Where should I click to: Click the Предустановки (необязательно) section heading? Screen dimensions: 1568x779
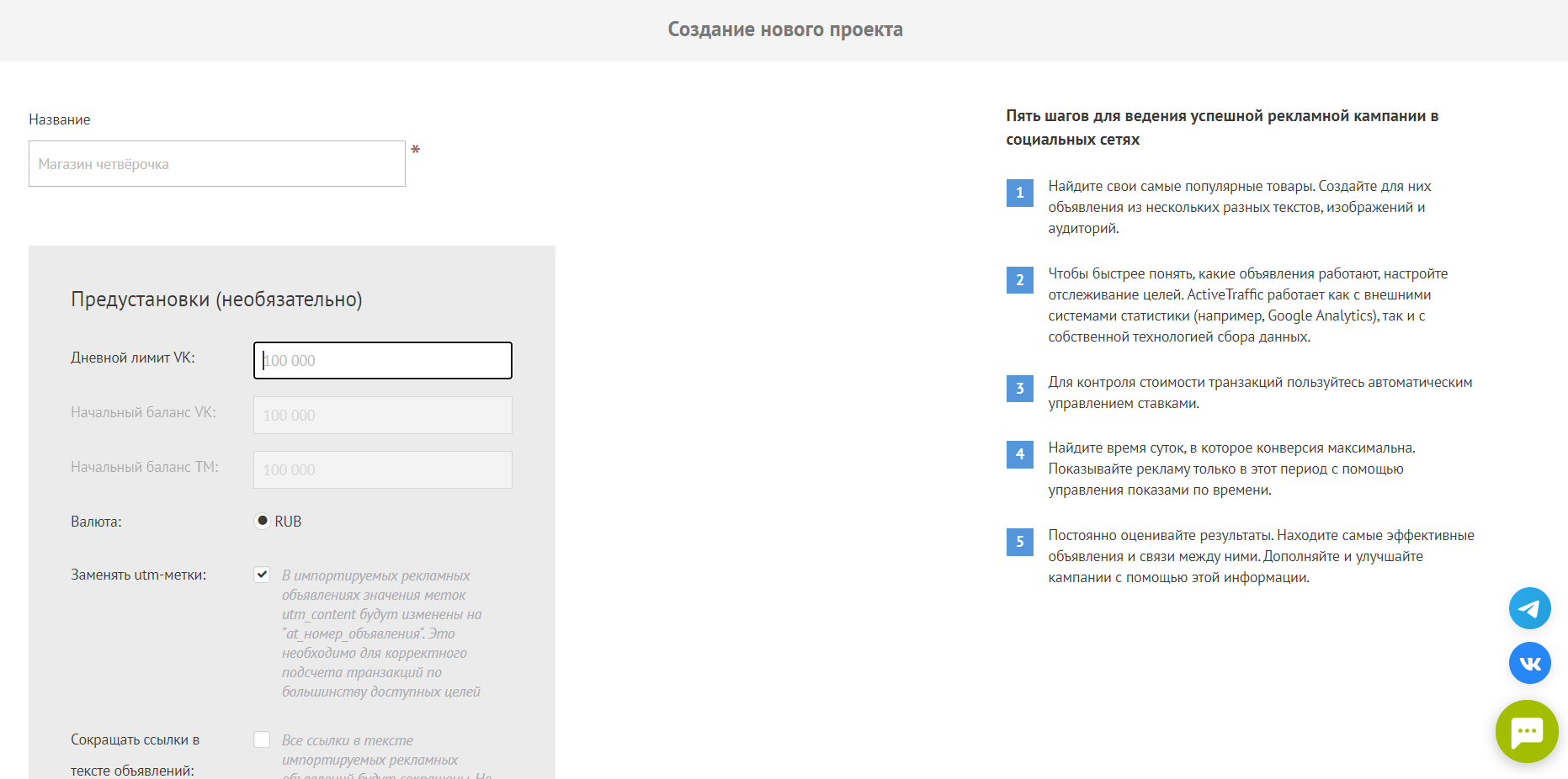(x=216, y=299)
